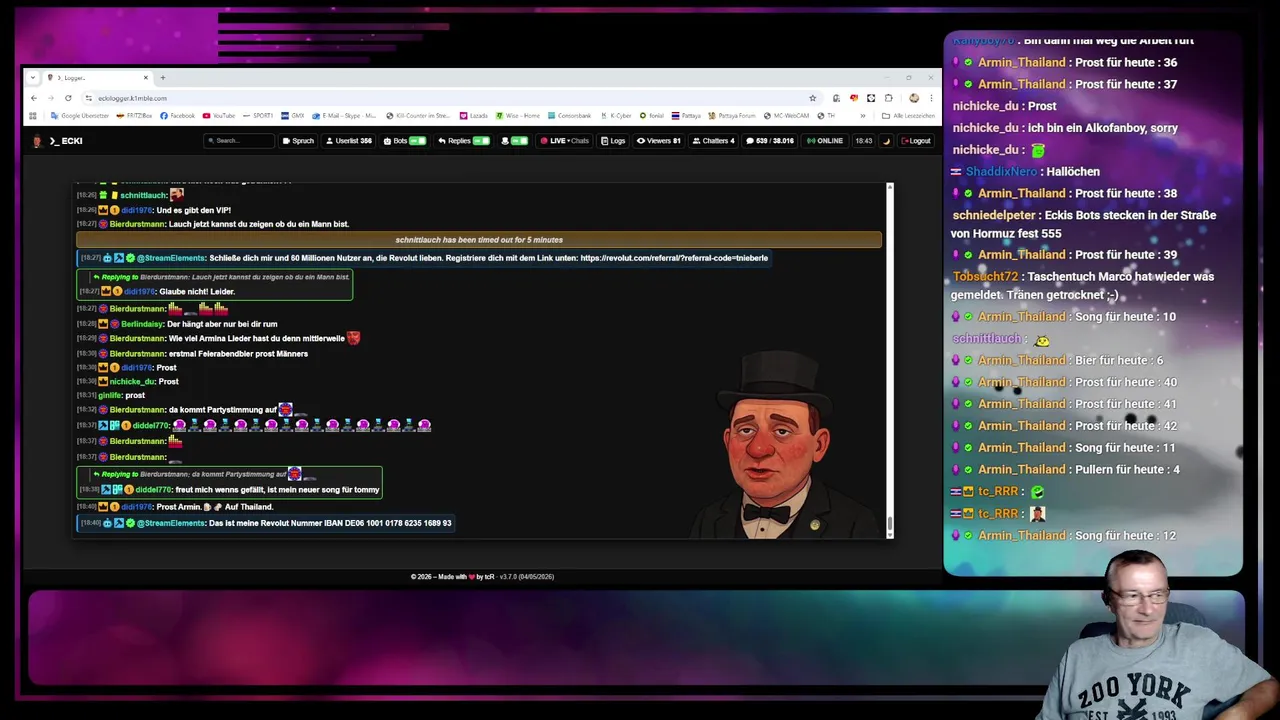Click the robot bot badge on the 18:40 StreamElements message
The image size is (1280, 720).
click(x=107, y=523)
